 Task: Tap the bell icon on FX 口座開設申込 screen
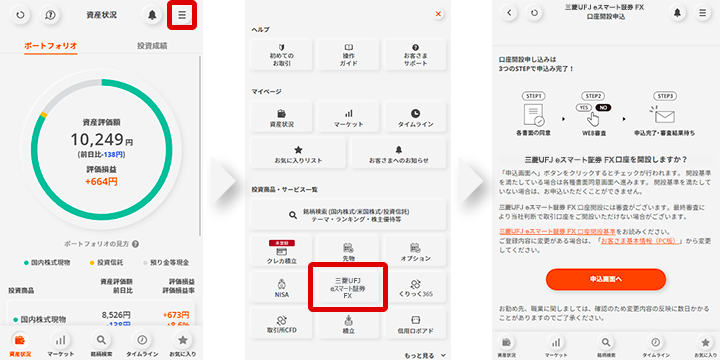coord(677,13)
